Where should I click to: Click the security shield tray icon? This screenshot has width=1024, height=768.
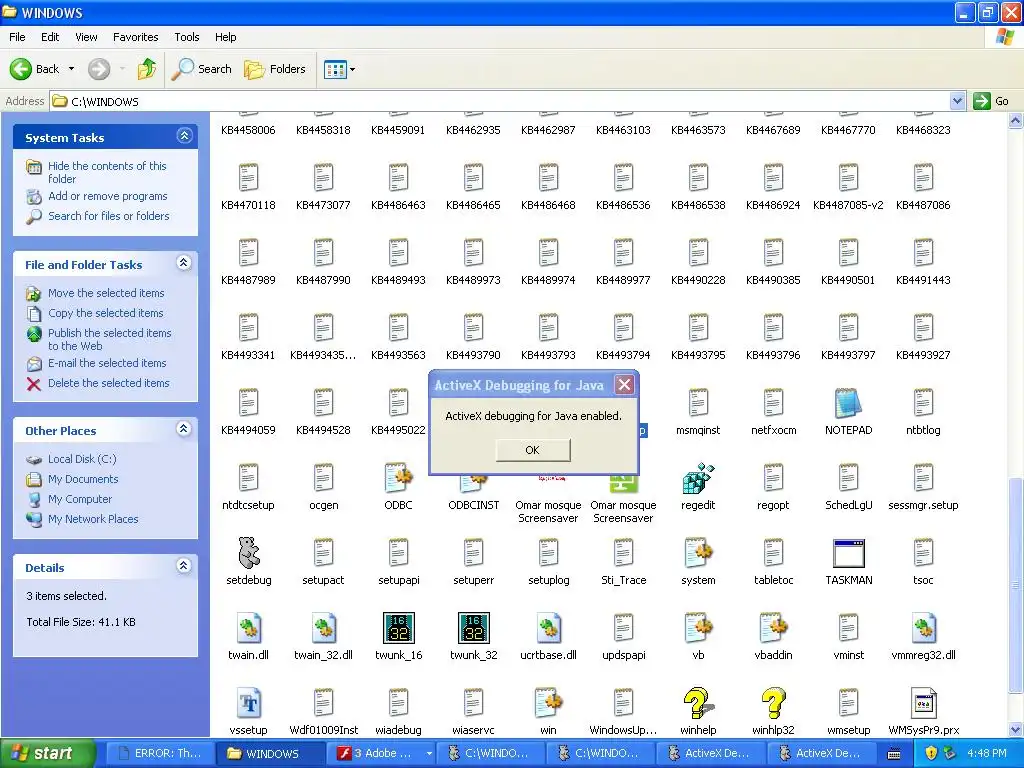point(931,753)
